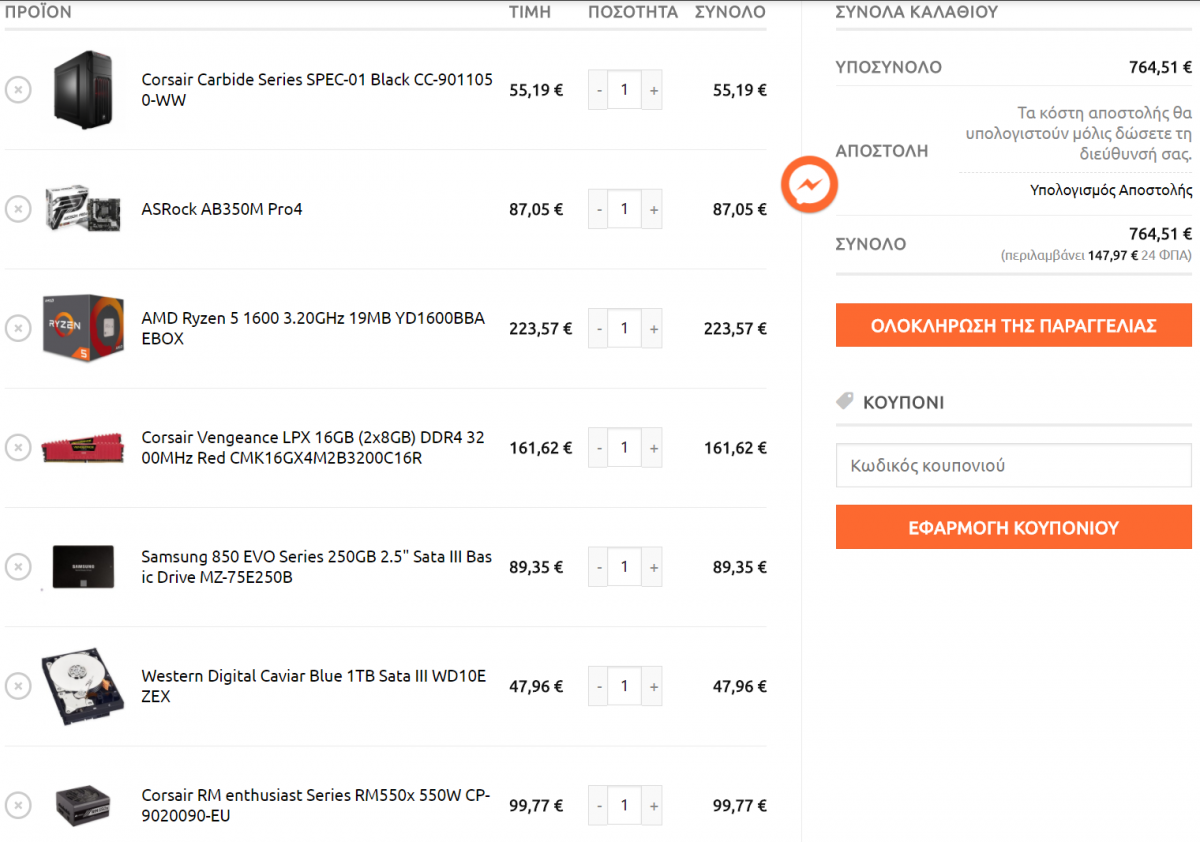The image size is (1200, 842).
Task: Remove AMD Ryzen 5 1600 from cart
Action: tap(18, 328)
